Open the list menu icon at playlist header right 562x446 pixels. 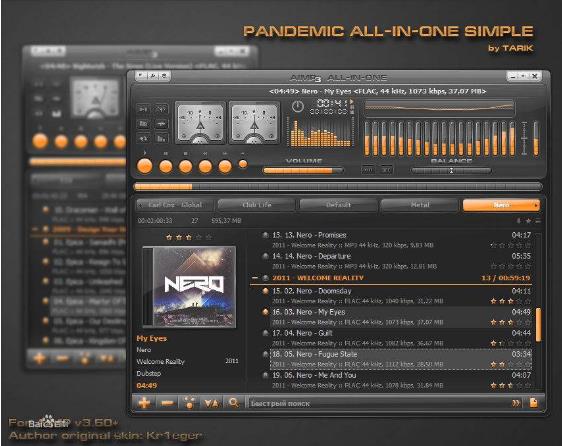538,221
